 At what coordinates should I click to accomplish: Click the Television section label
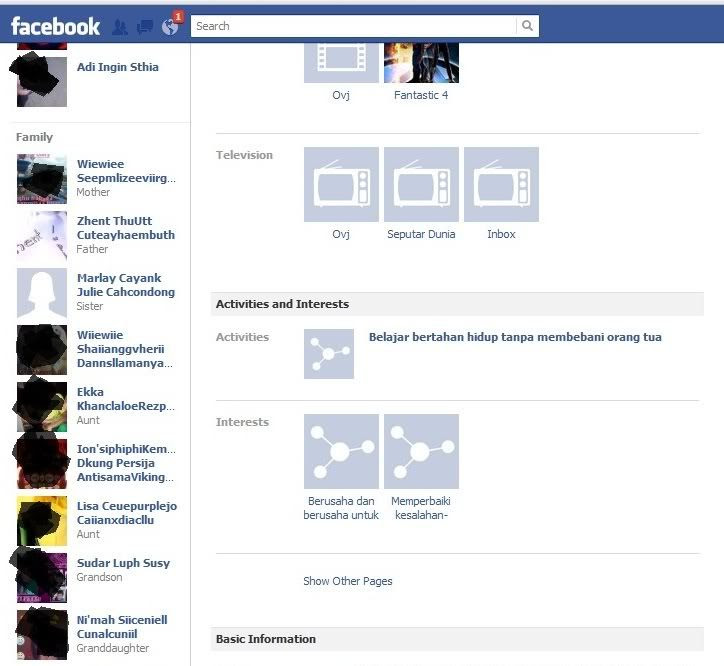244,155
